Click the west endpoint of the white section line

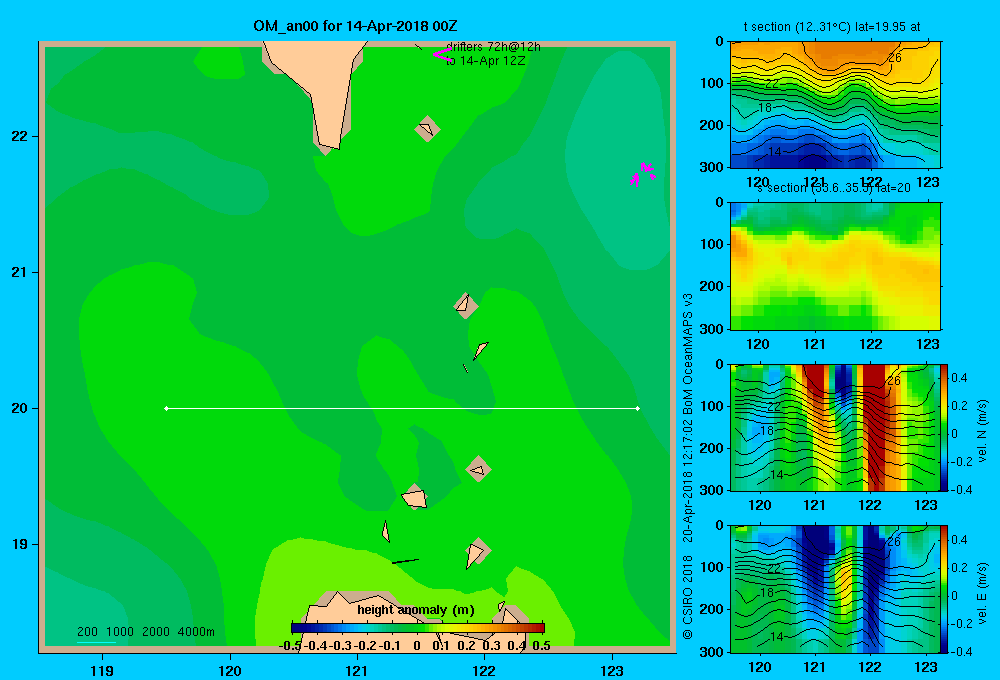pos(166,408)
